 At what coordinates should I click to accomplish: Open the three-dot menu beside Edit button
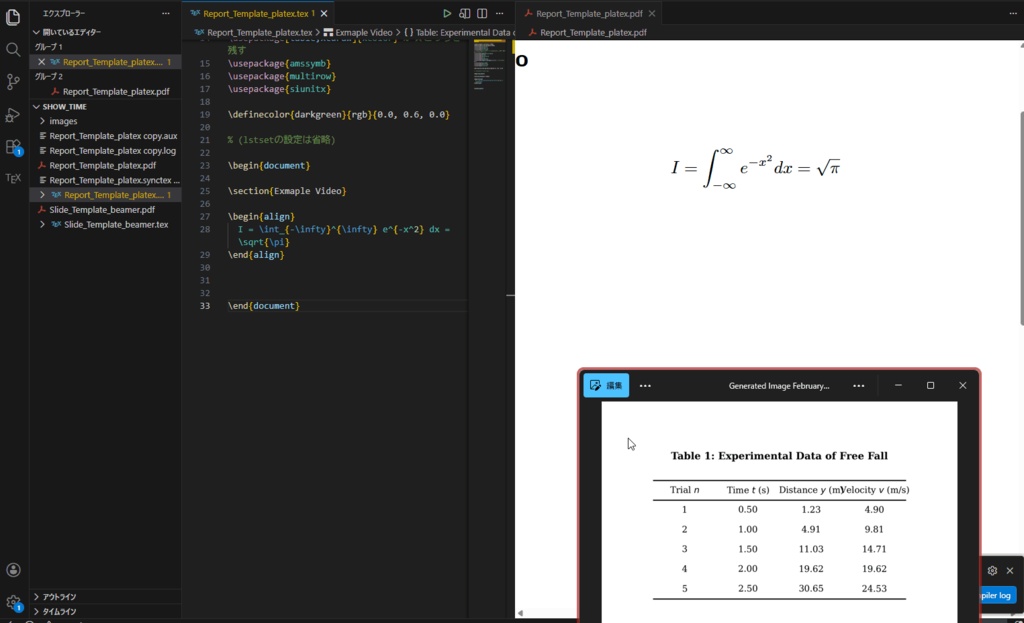[645, 386]
